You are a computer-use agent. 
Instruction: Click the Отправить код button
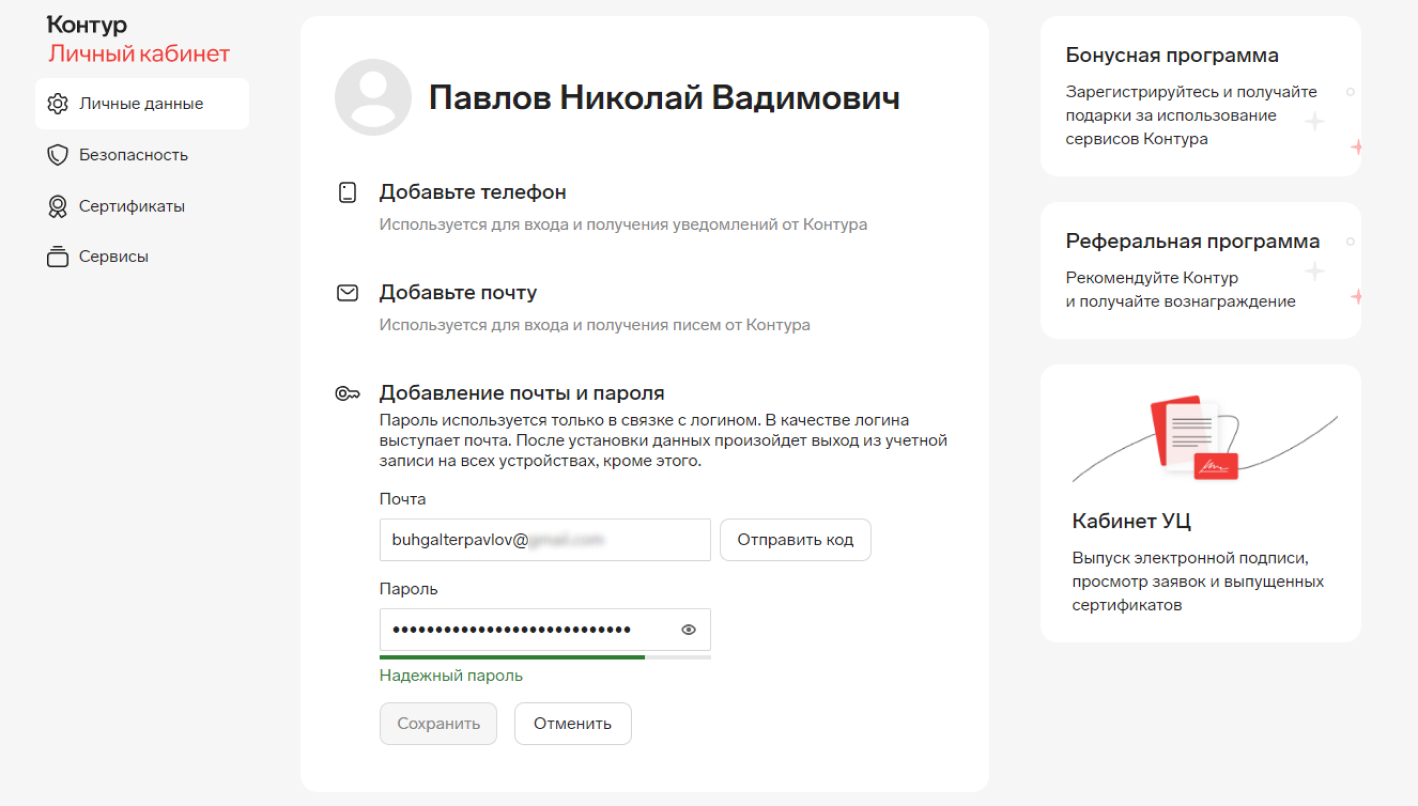[x=795, y=540]
